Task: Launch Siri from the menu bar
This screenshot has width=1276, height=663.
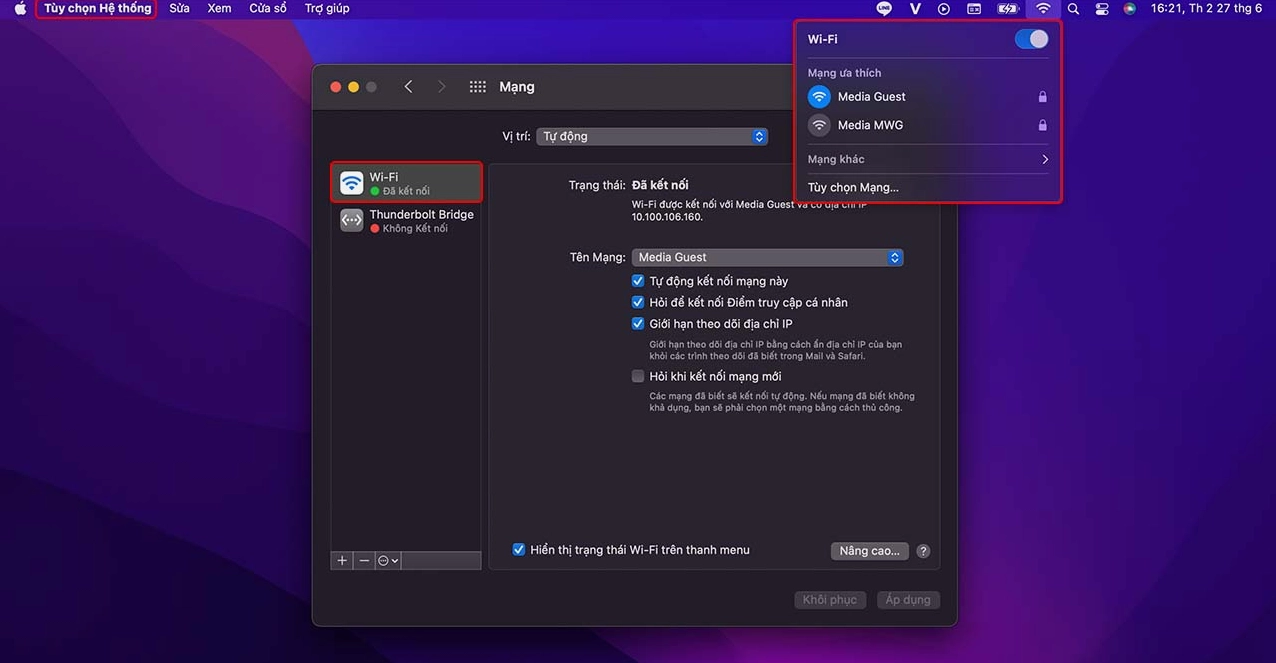Action: point(1130,9)
